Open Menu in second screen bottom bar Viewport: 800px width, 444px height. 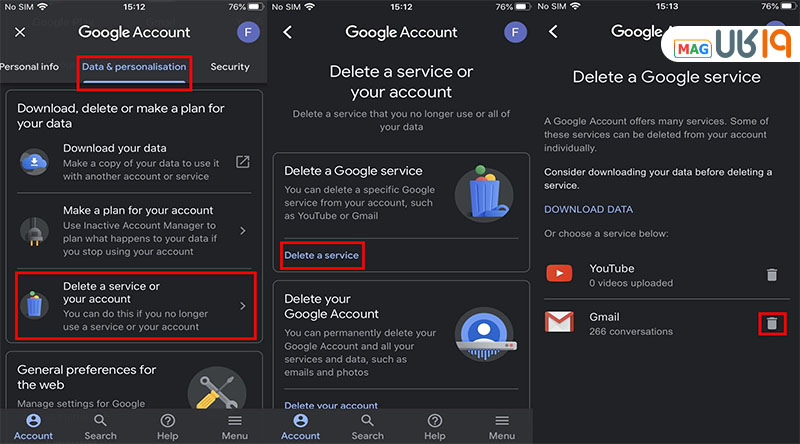[502, 428]
